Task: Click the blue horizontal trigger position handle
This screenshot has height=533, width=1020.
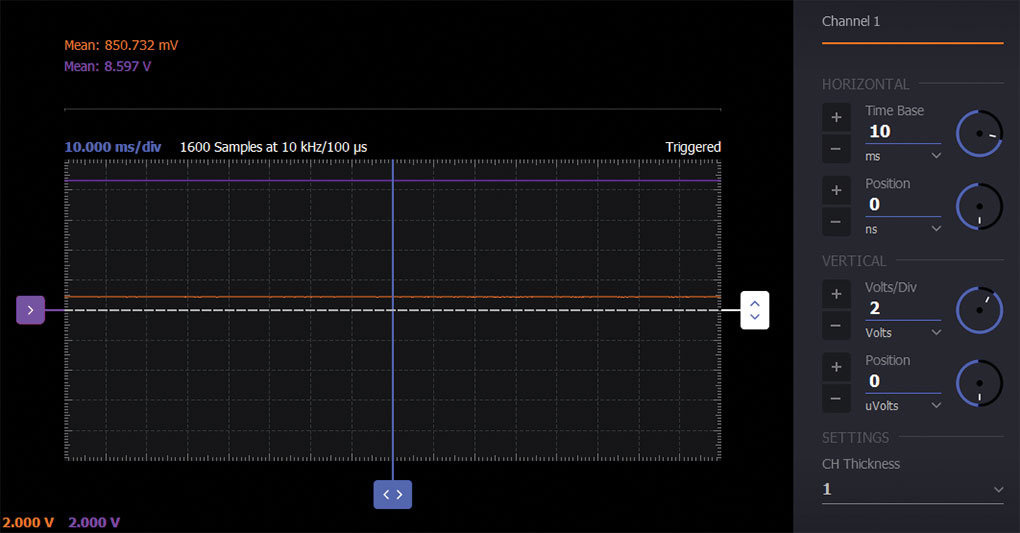Action: (393, 495)
